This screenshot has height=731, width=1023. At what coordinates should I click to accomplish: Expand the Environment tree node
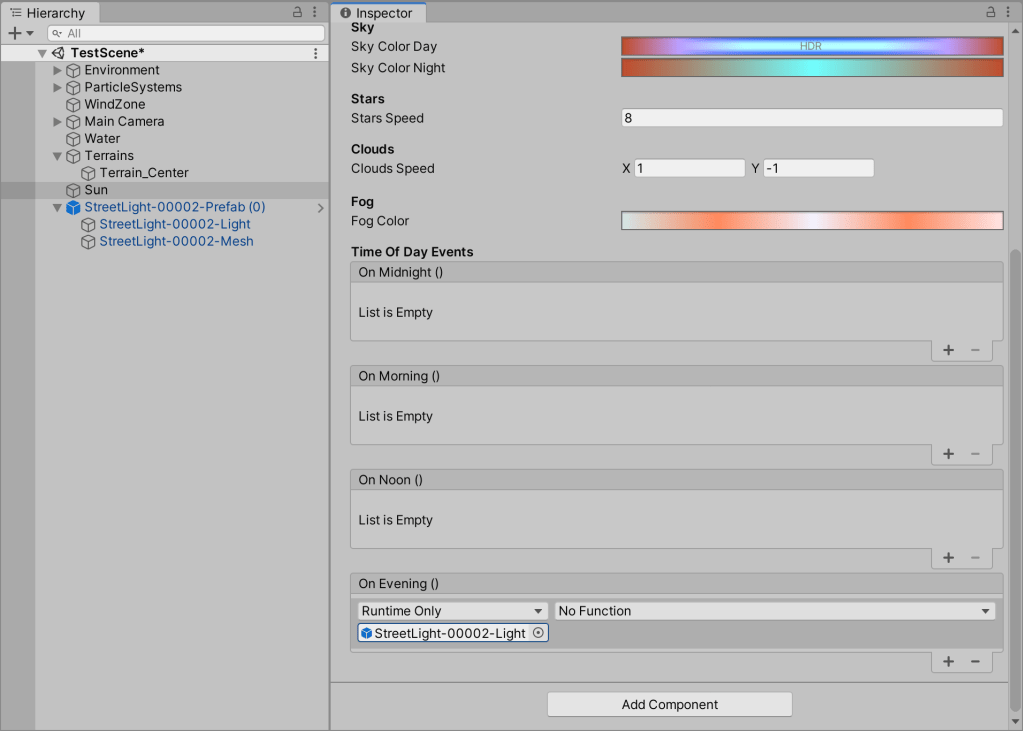coord(57,71)
